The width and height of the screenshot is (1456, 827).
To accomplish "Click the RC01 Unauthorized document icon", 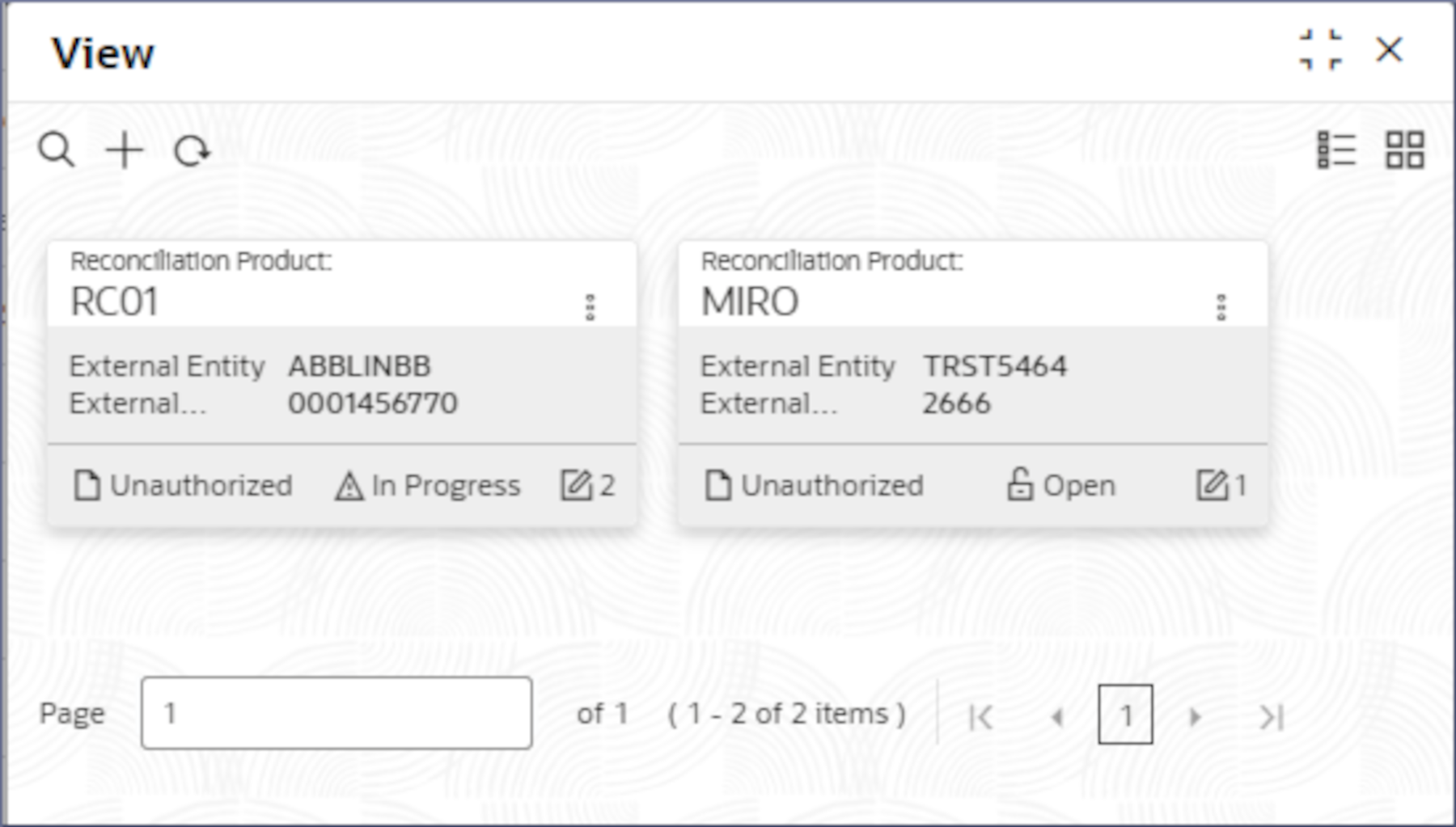I will point(87,485).
